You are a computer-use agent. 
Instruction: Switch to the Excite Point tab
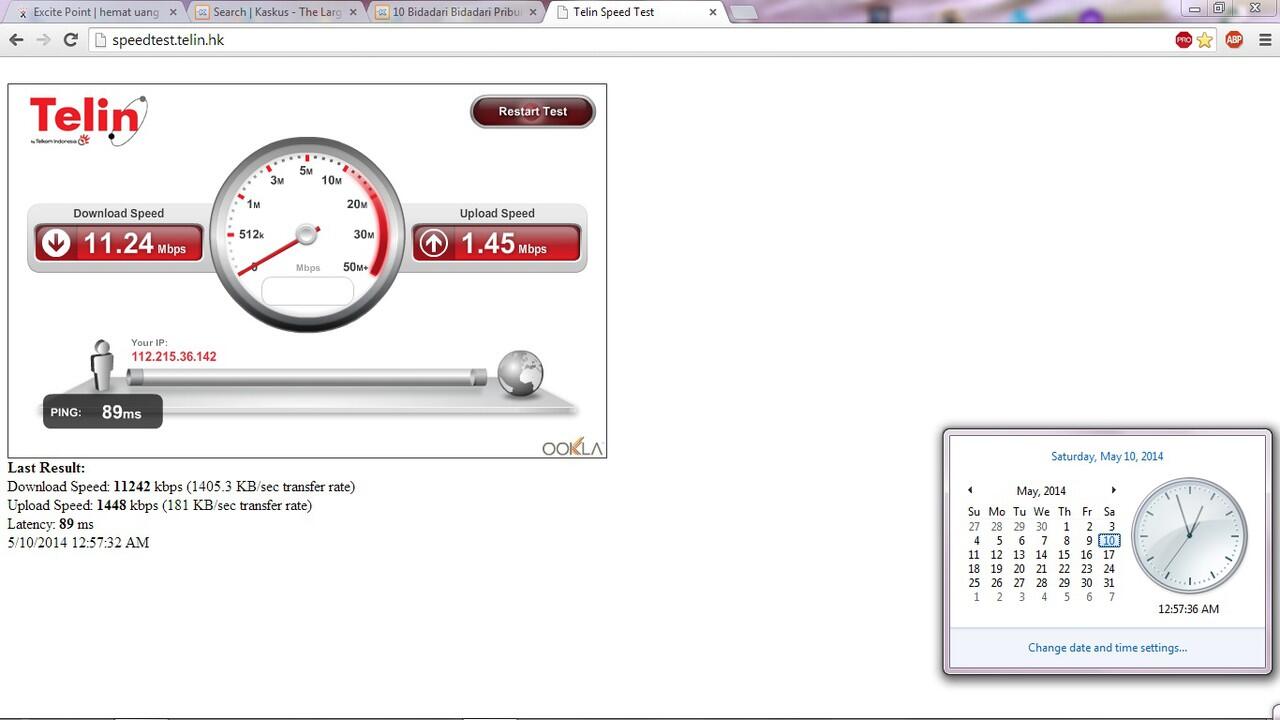click(x=94, y=12)
